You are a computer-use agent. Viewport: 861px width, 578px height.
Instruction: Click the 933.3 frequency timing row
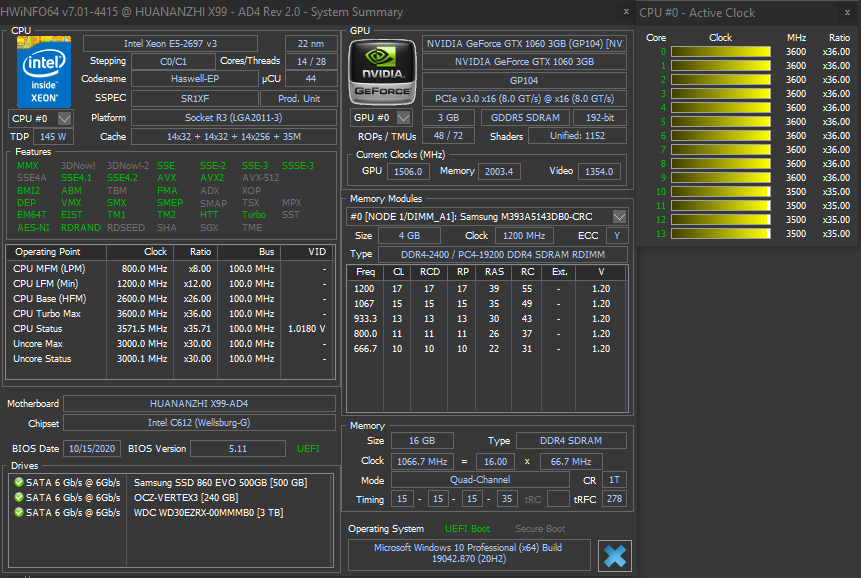click(487, 318)
